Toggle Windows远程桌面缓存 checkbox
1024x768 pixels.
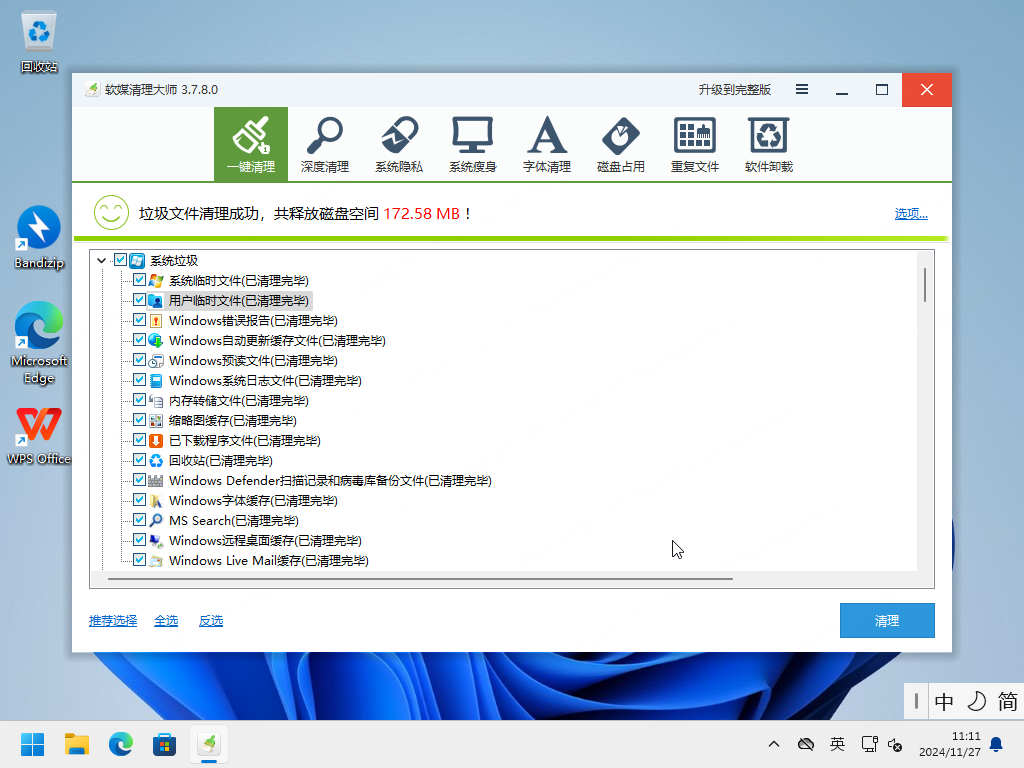(139, 539)
